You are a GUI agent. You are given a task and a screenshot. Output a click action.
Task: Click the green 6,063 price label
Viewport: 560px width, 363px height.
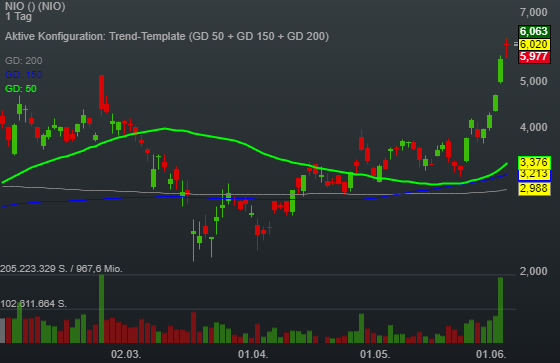[534, 31]
